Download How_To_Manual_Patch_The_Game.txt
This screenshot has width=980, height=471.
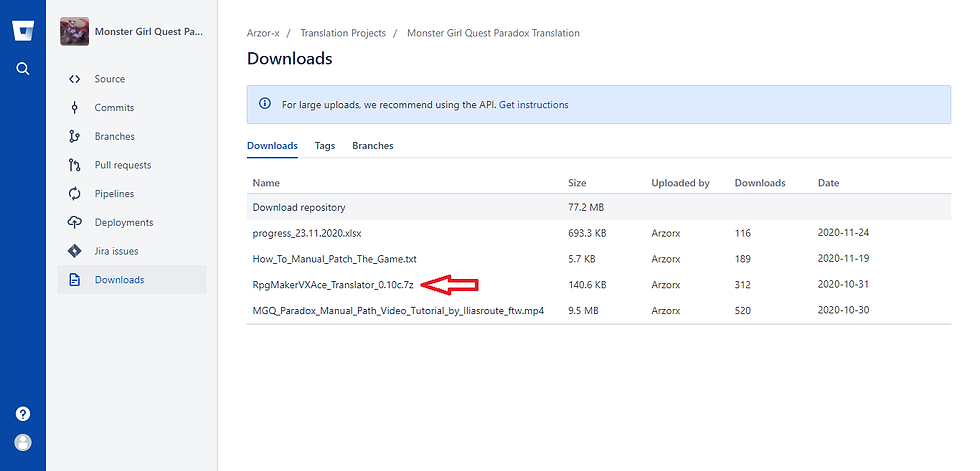334,259
